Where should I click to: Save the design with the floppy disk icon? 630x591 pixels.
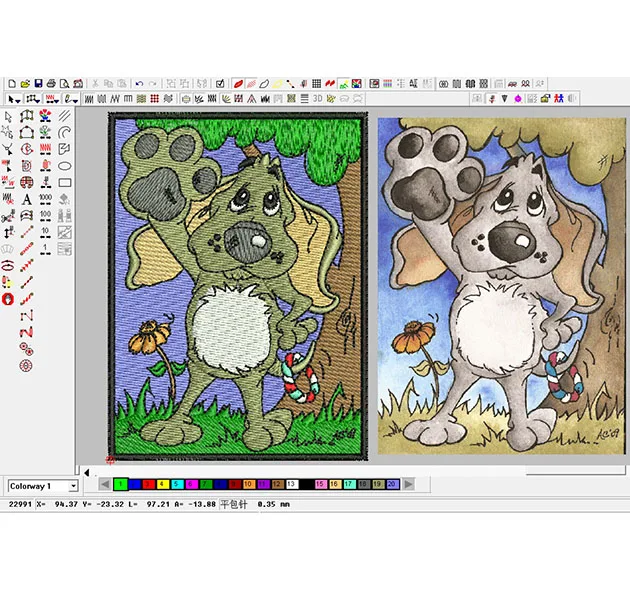click(37, 83)
